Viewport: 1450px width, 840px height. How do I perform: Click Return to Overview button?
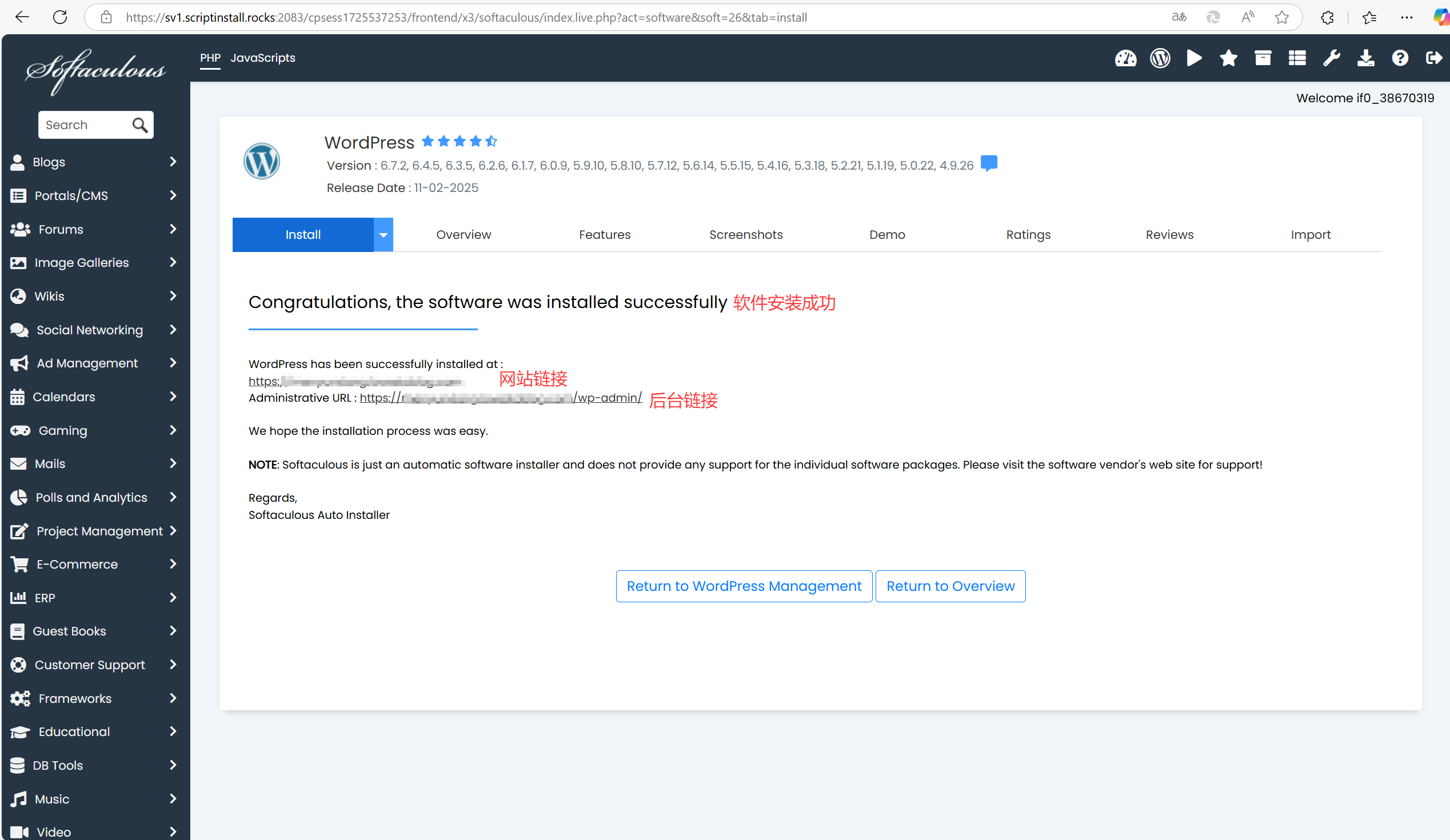(950, 586)
